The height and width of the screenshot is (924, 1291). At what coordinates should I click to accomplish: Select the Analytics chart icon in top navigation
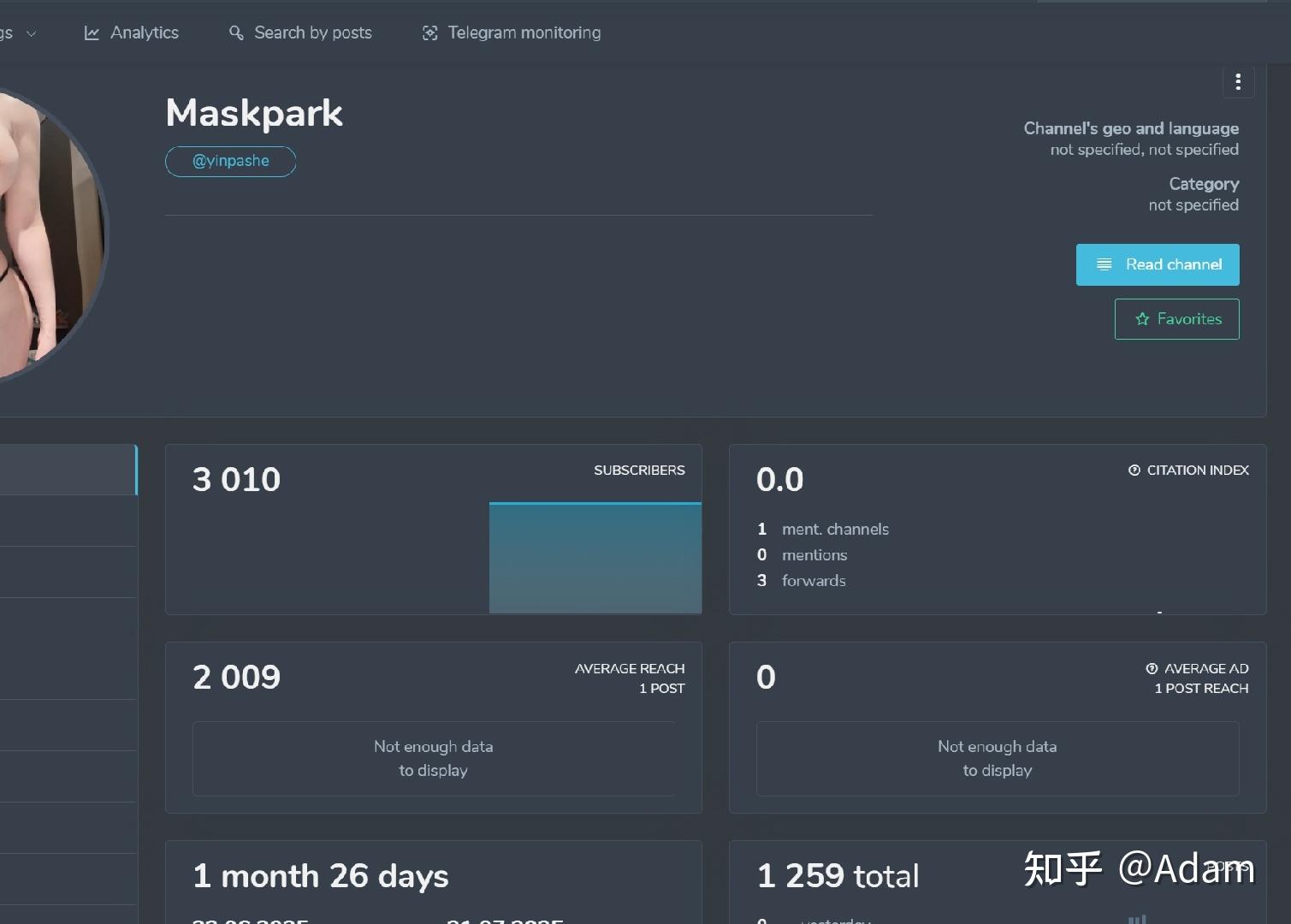click(x=92, y=33)
